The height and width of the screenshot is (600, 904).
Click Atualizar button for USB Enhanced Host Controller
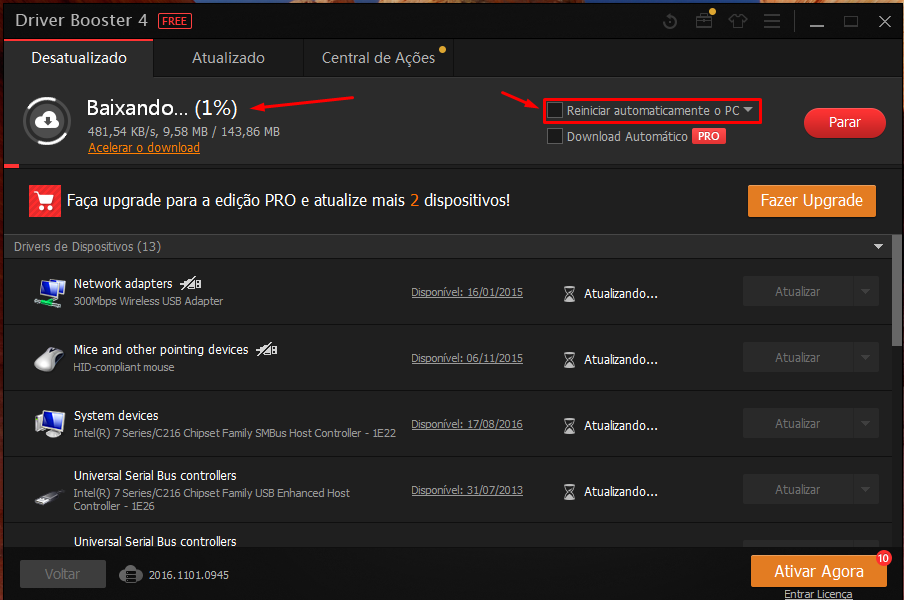pyautogui.click(x=797, y=489)
